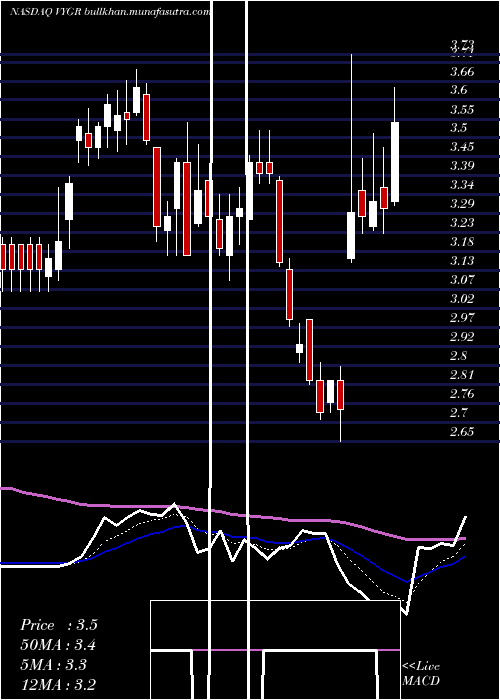Click the 3.34 price axis label

tap(462, 185)
